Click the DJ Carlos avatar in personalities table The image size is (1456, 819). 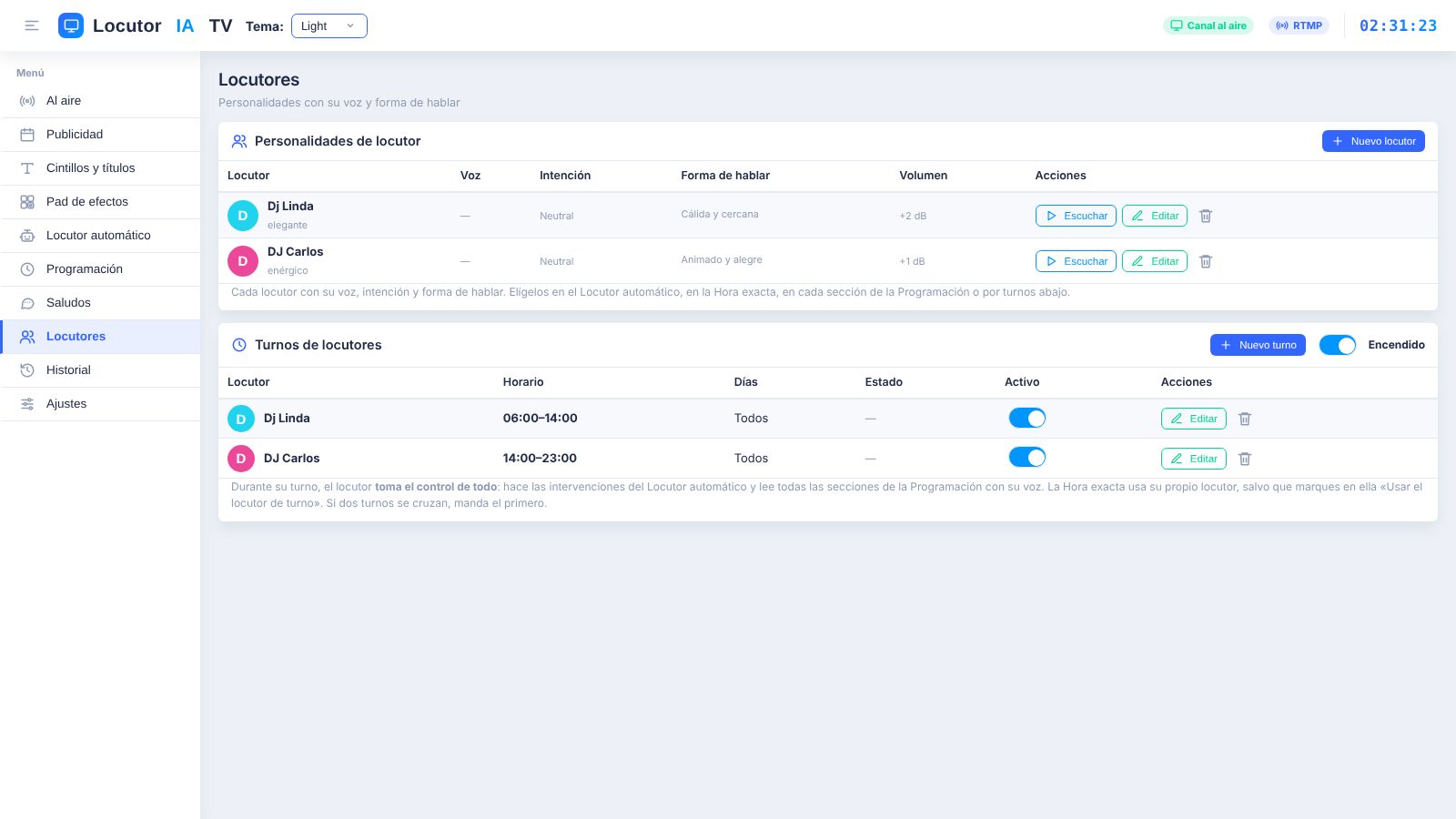pos(243,261)
